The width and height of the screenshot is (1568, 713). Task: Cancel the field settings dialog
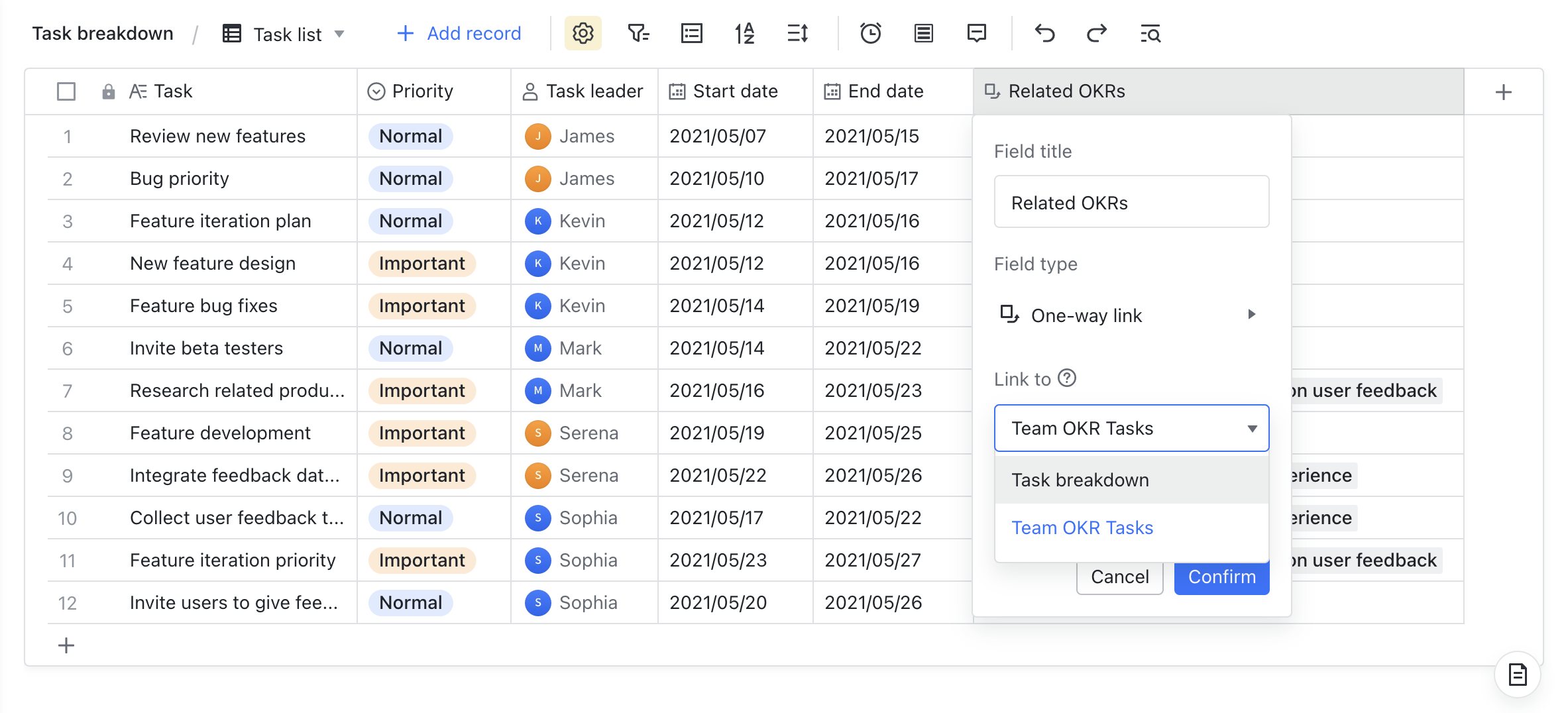coord(1119,576)
